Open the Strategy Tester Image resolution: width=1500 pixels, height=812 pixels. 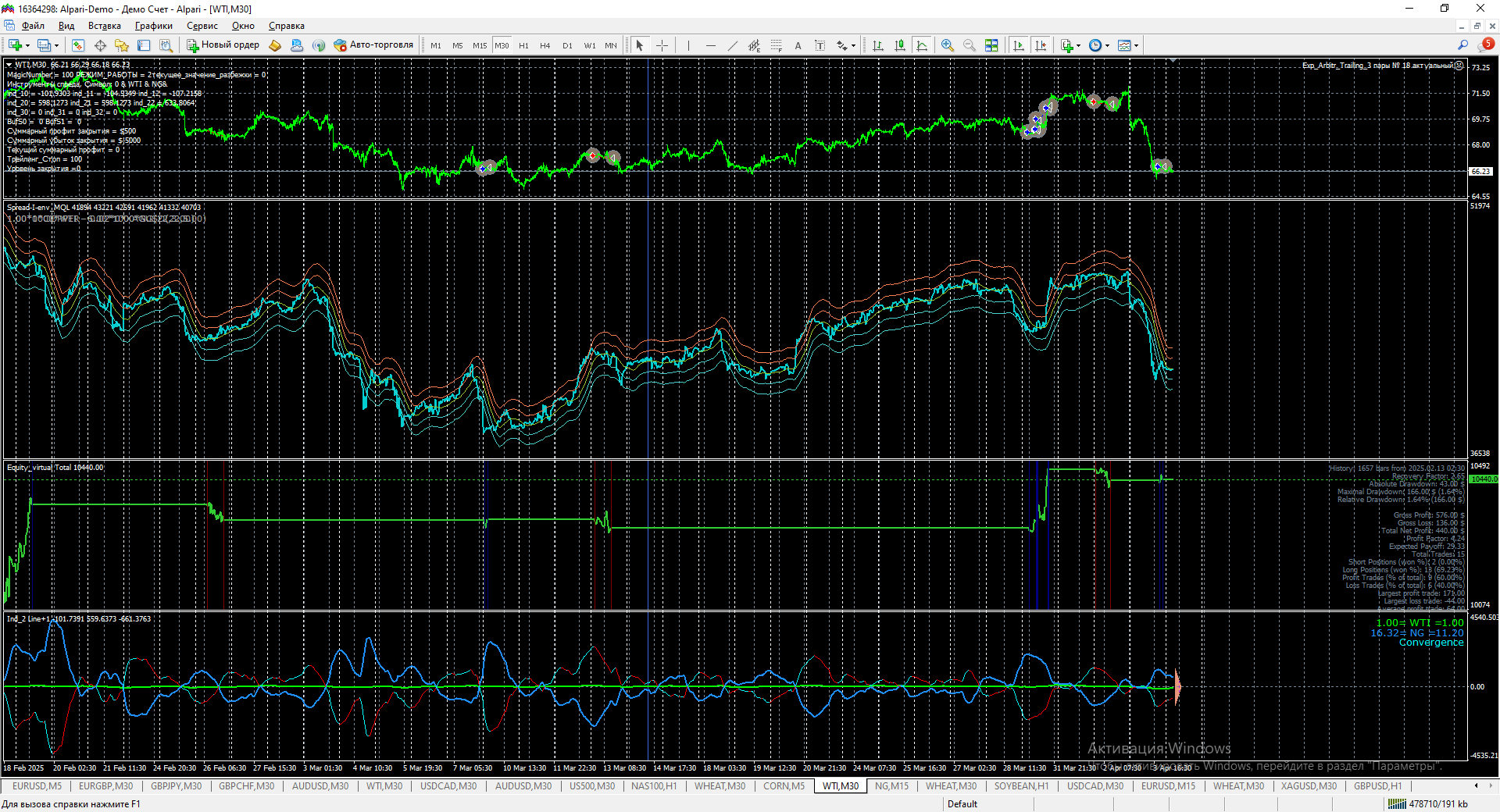coord(166,45)
